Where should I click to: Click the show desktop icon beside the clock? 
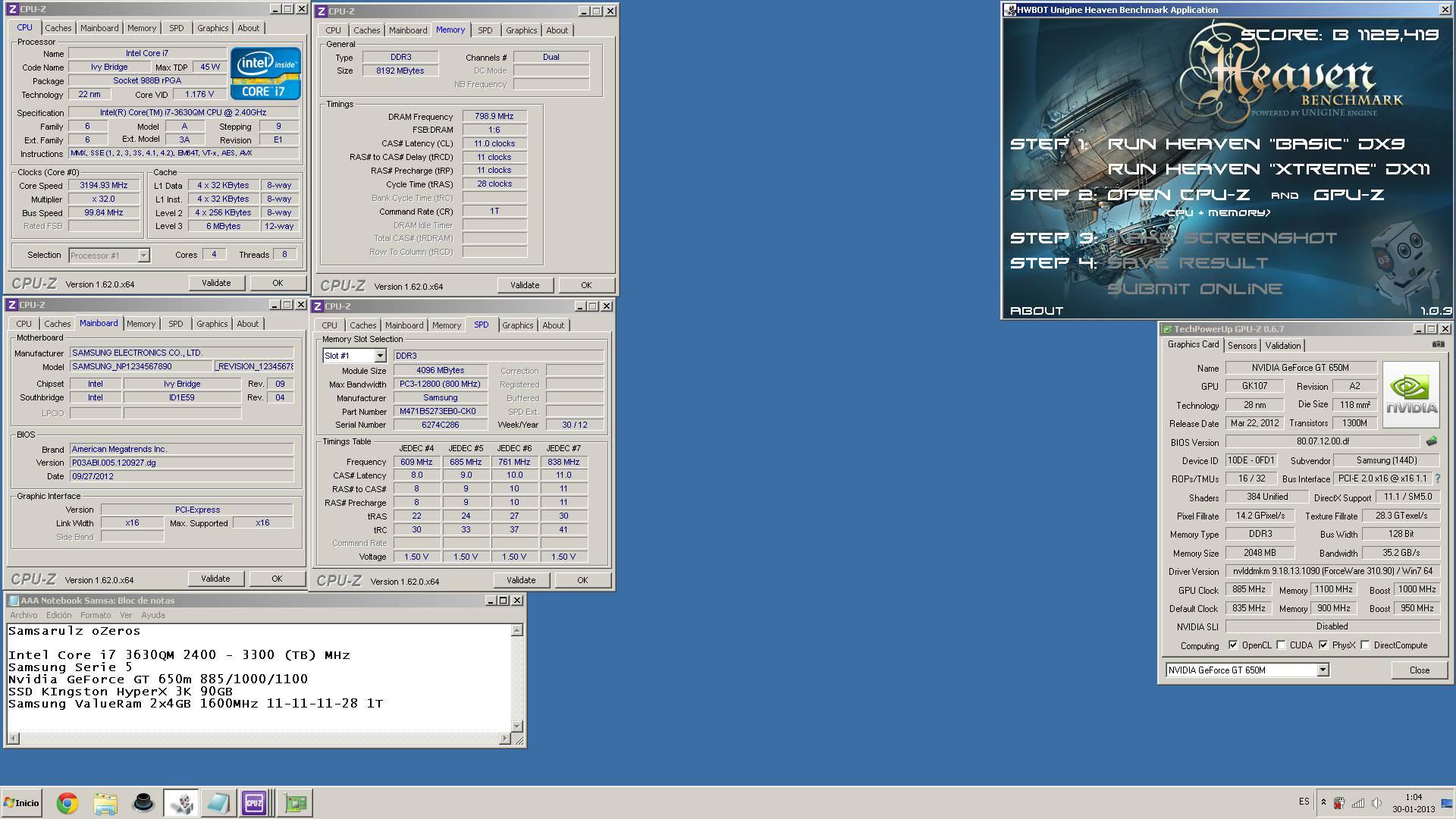(1446, 803)
